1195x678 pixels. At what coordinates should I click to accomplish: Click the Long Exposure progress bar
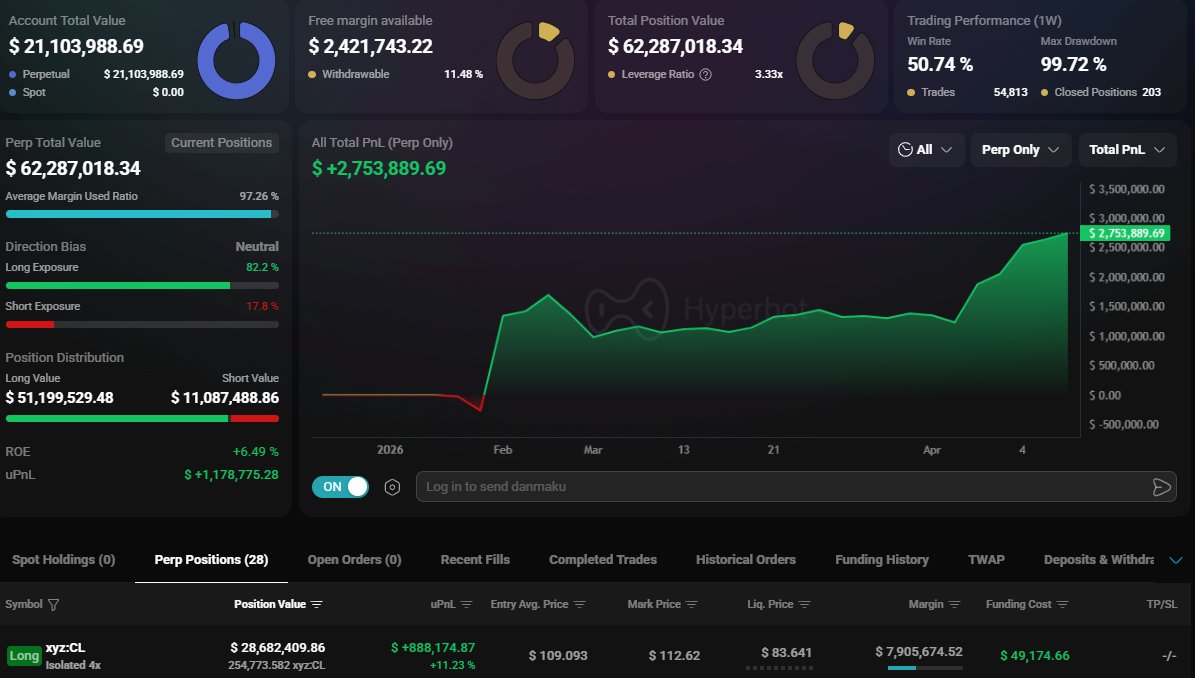click(142, 286)
